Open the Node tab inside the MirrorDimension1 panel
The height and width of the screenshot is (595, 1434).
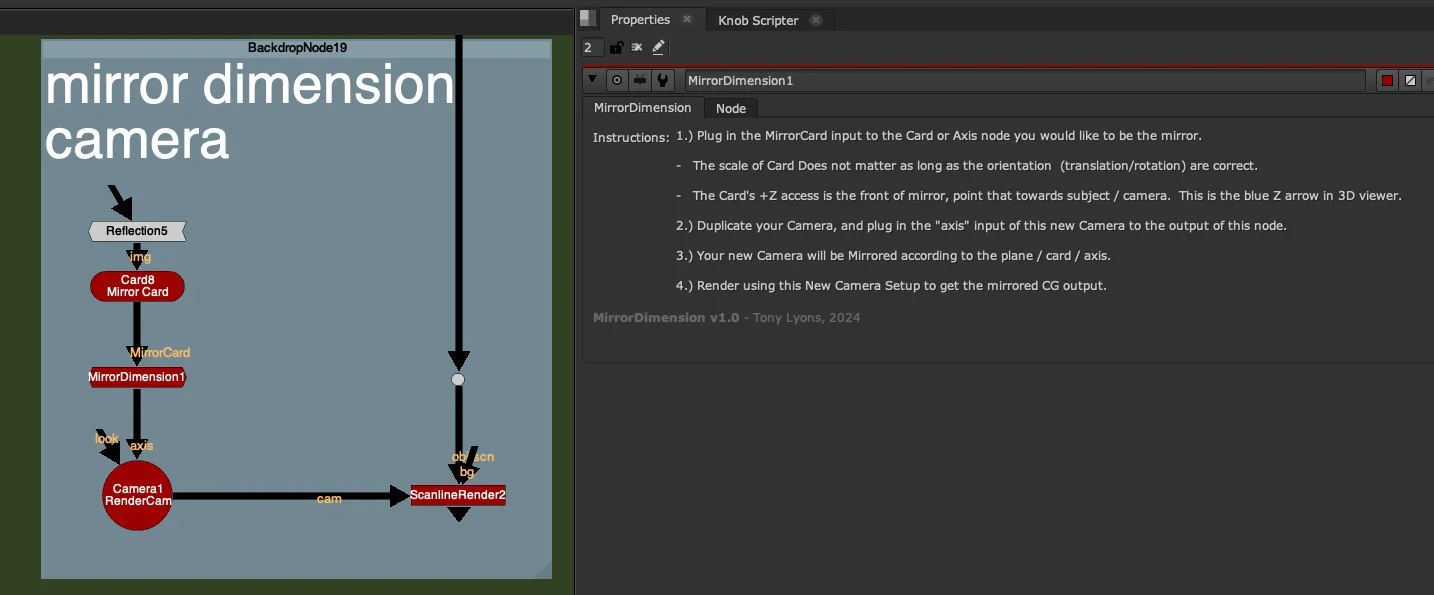click(x=730, y=107)
